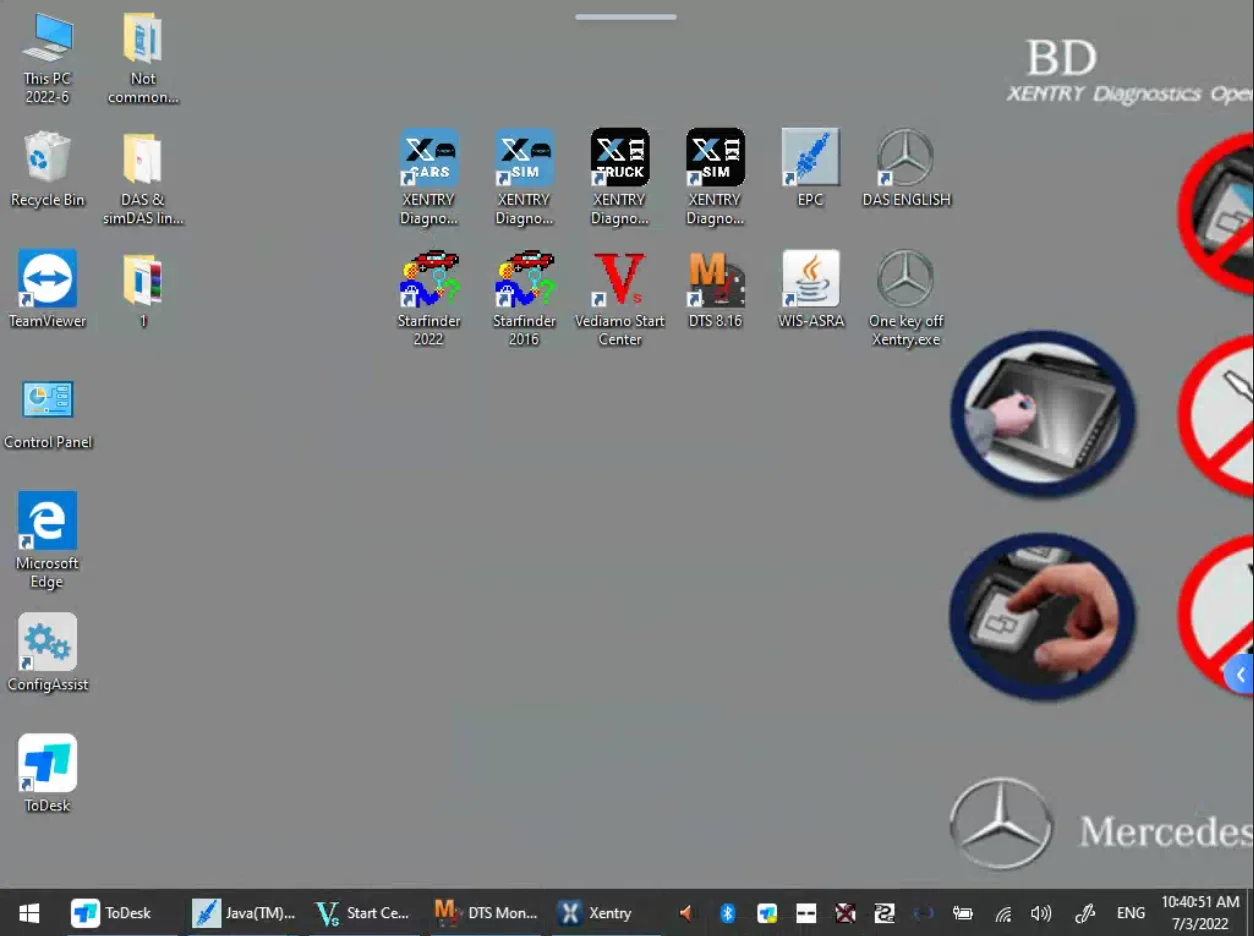Click the pen workspace tray icon
The width and height of the screenshot is (1254, 936).
(x=1084, y=912)
